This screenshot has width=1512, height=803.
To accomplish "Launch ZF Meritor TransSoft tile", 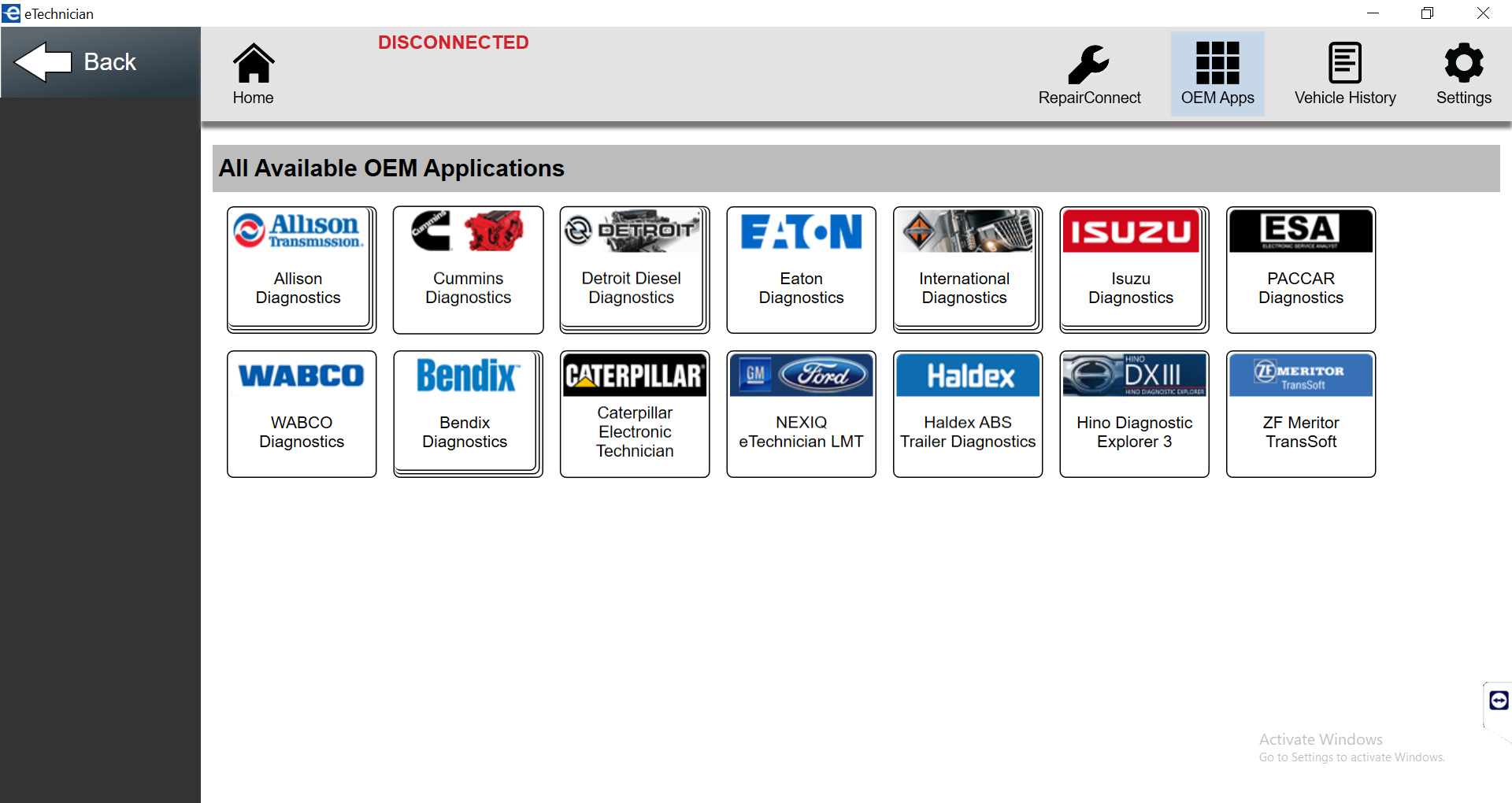I will pyautogui.click(x=1301, y=414).
